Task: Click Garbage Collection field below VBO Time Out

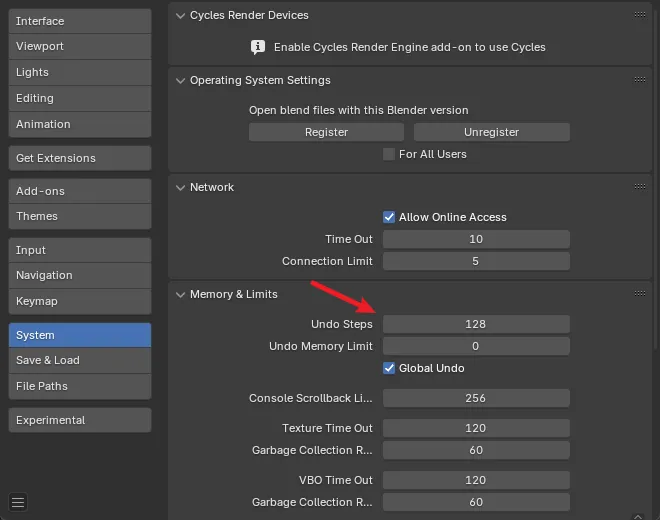Action: (476, 502)
